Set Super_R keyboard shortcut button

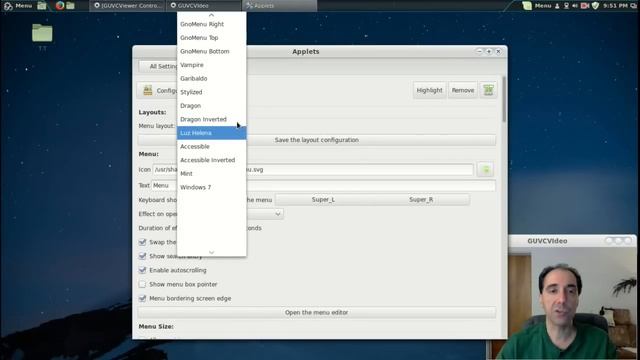point(421,200)
